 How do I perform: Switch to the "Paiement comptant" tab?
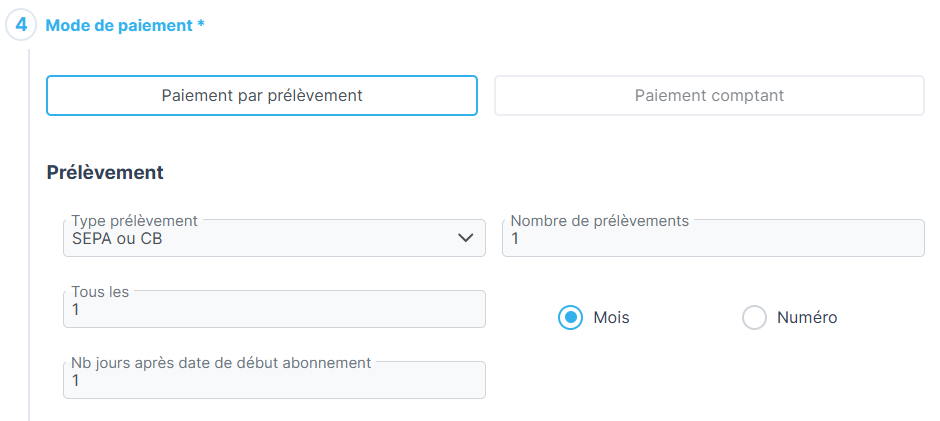(709, 96)
